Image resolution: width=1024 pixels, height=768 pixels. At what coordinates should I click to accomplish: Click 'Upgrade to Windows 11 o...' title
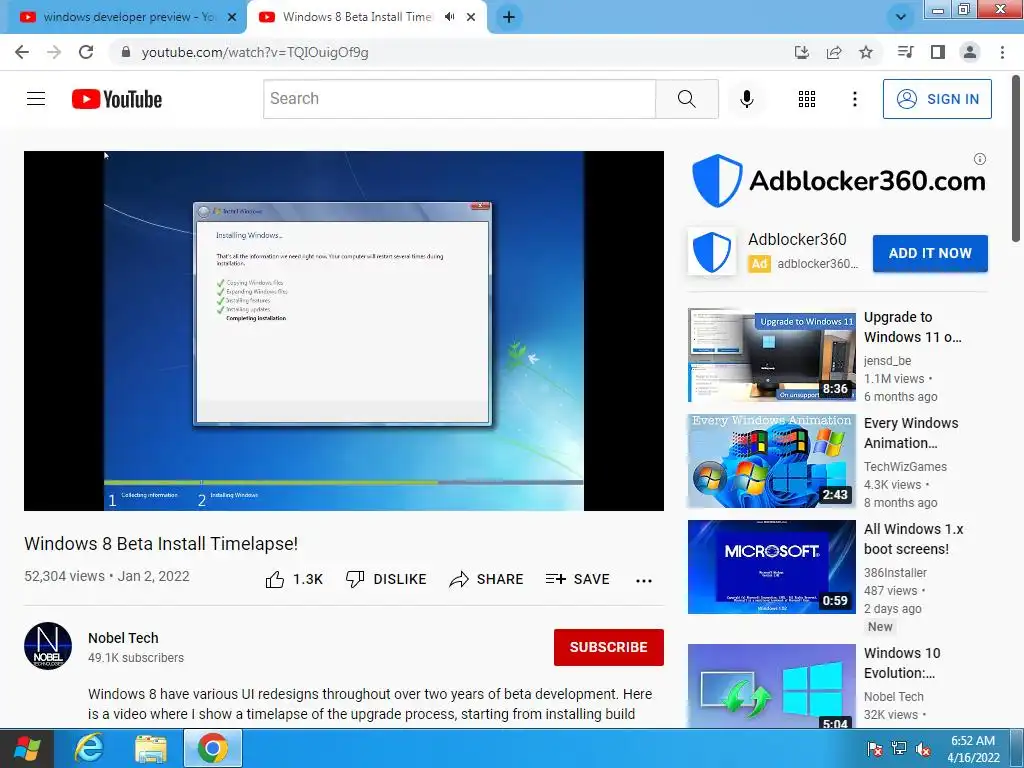click(x=912, y=327)
